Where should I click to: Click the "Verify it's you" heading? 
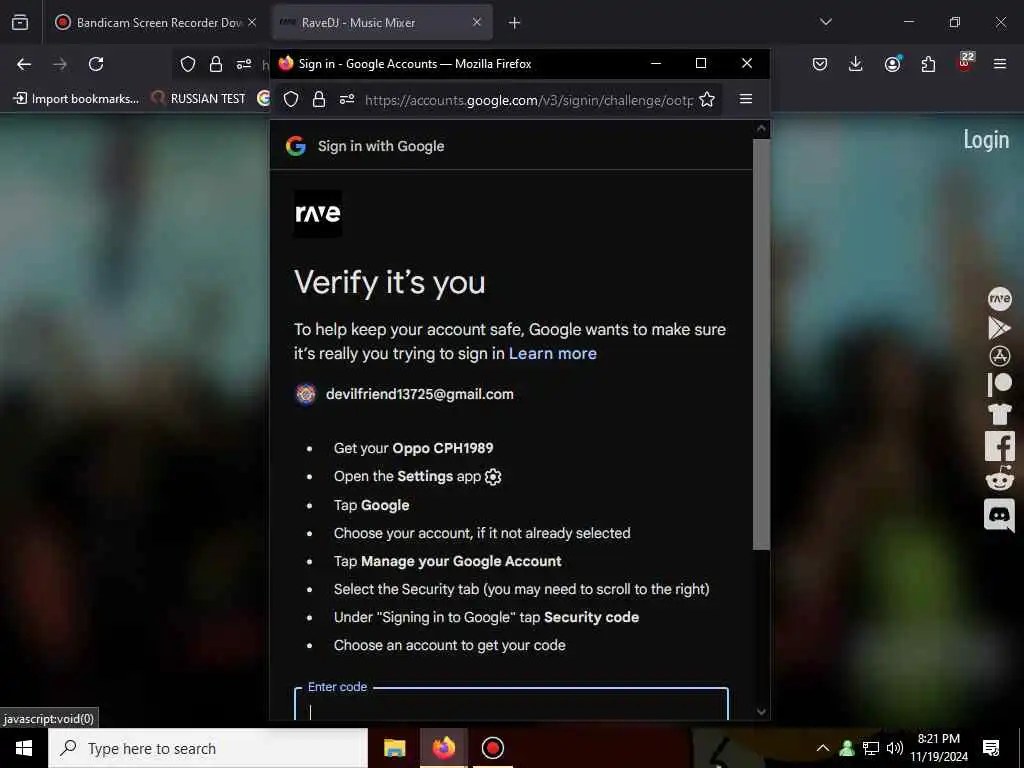pyautogui.click(x=389, y=282)
